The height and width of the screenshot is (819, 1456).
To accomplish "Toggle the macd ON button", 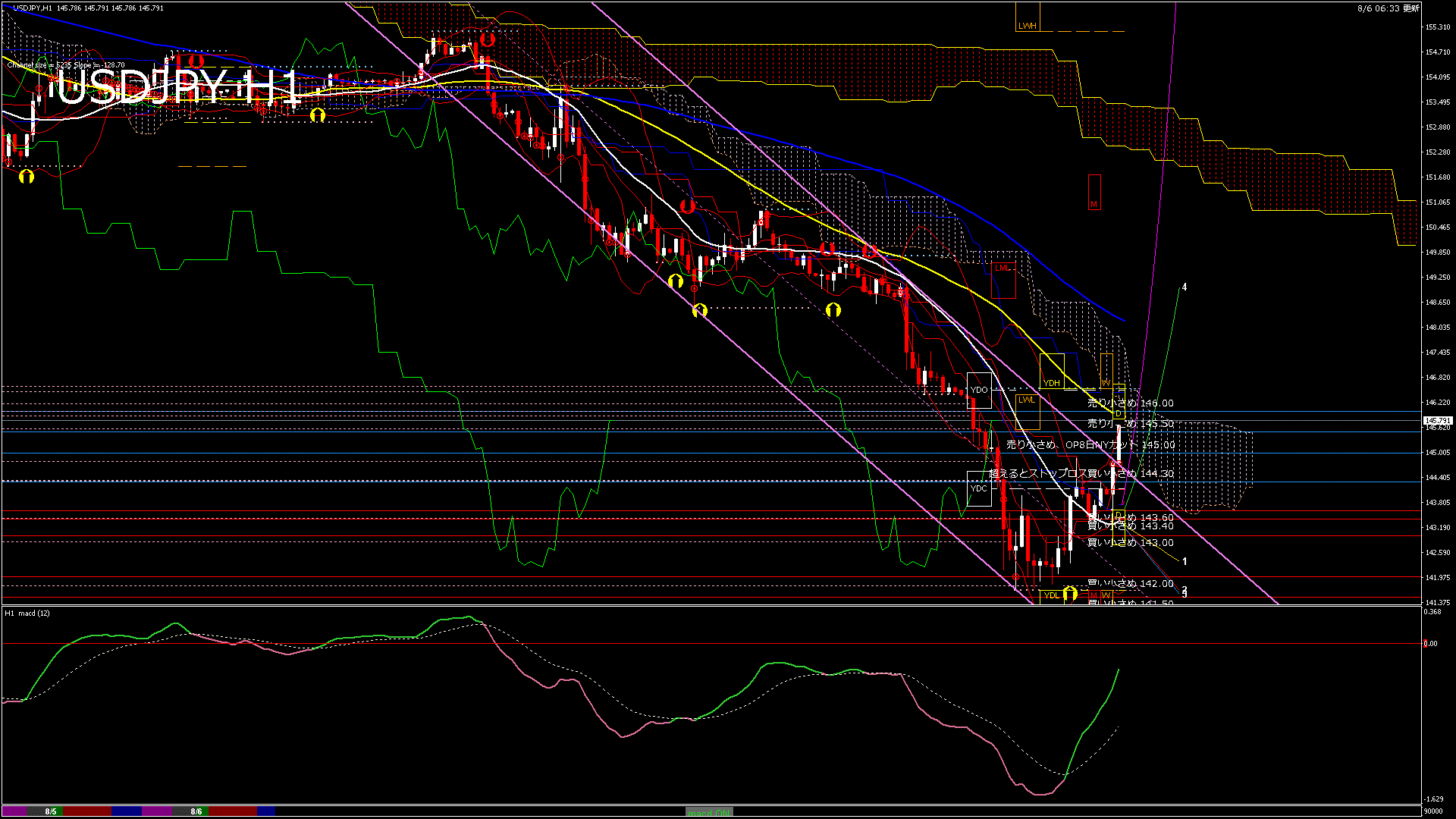I will tap(709, 812).
